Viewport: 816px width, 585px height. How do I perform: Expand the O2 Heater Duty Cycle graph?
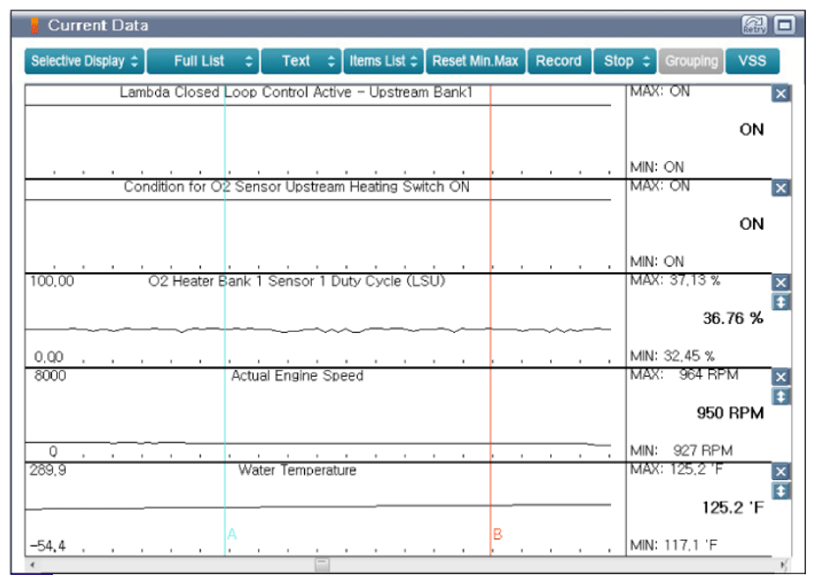pyautogui.click(x=781, y=302)
